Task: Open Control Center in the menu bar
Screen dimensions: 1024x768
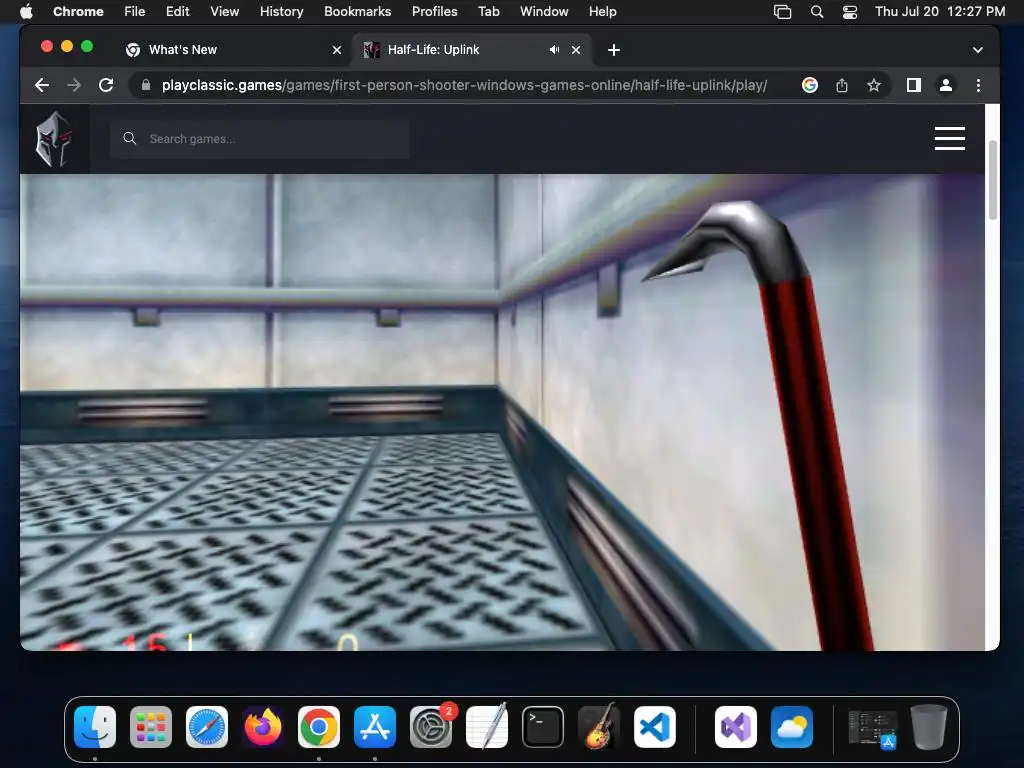Action: click(850, 12)
